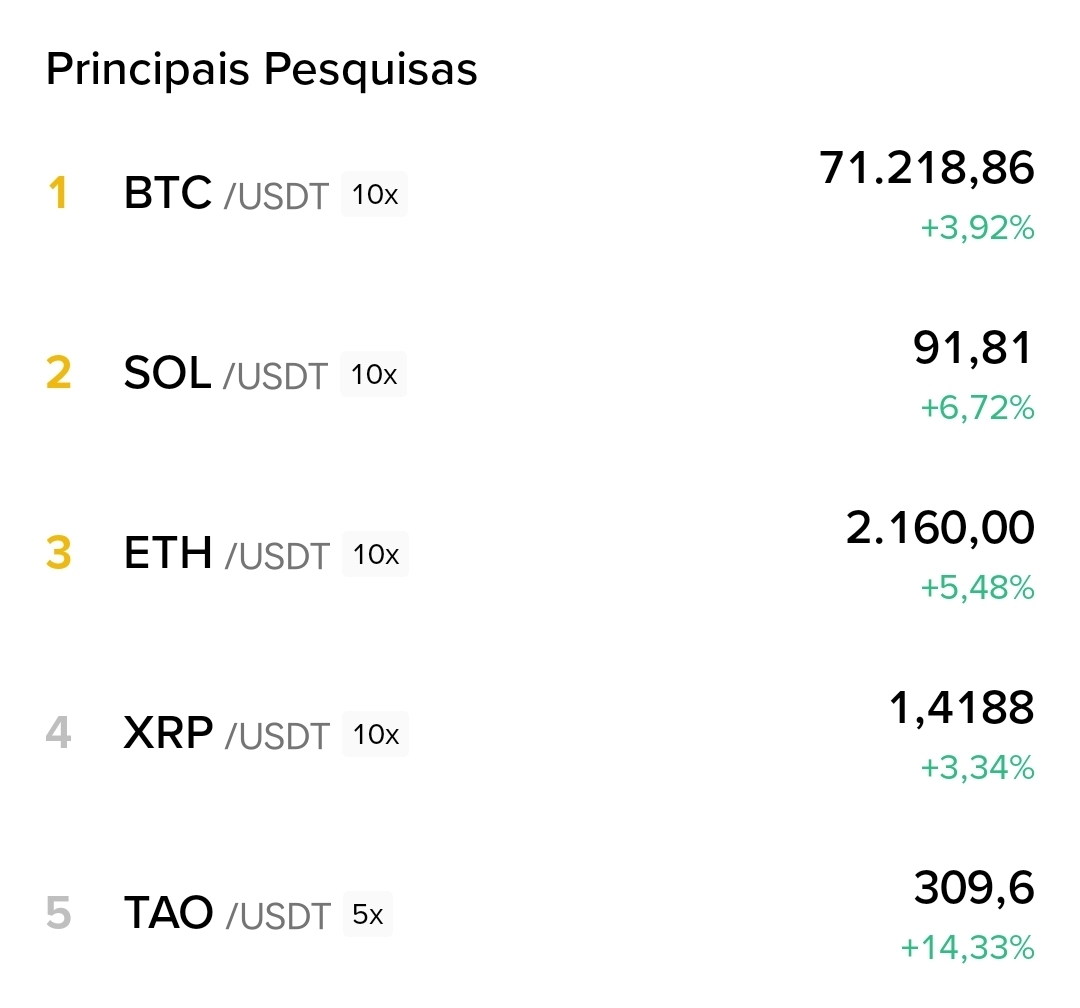Click the 10x leverage badge beside XRP
Viewport: 1080px width, 1008px height.
pos(376,735)
